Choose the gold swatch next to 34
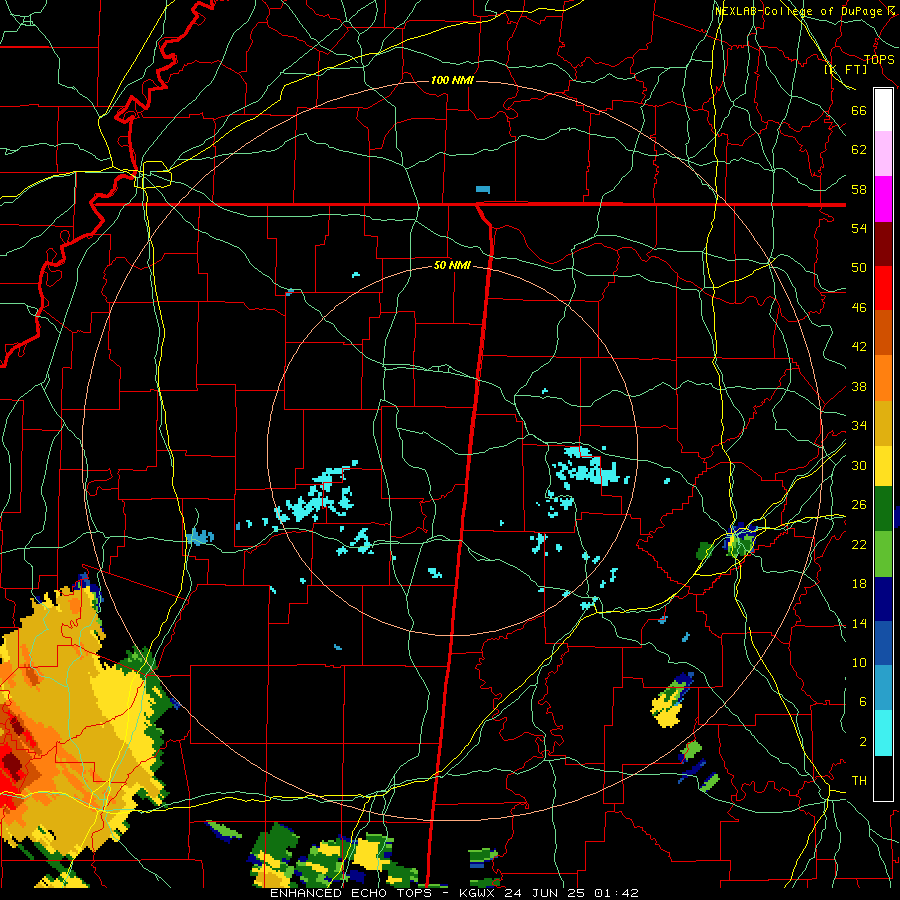Viewport: 900px width, 900px height. coord(883,423)
